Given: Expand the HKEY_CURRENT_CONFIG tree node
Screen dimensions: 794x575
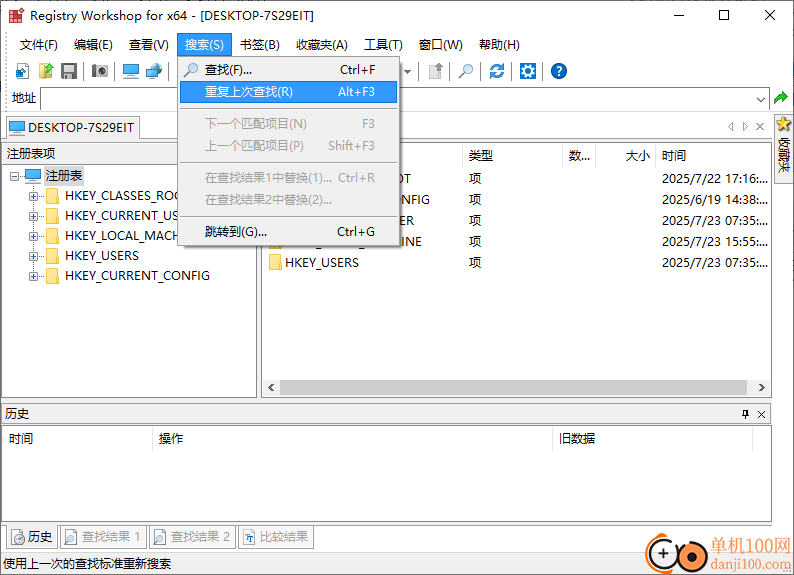Looking at the screenshot, I should pyautogui.click(x=33, y=276).
